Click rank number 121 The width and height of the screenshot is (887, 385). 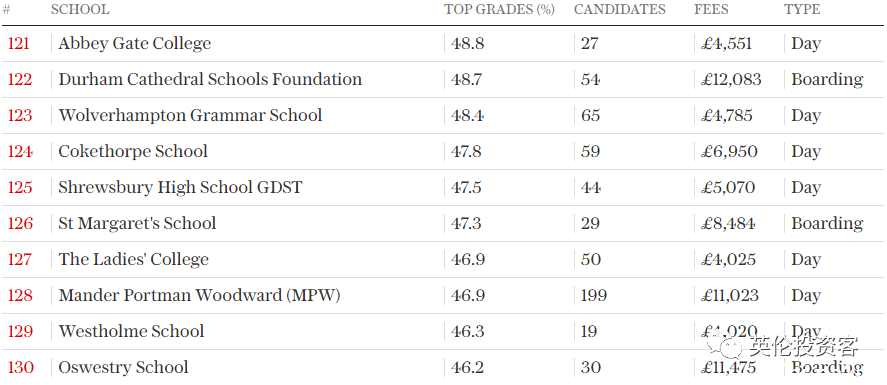click(19, 44)
